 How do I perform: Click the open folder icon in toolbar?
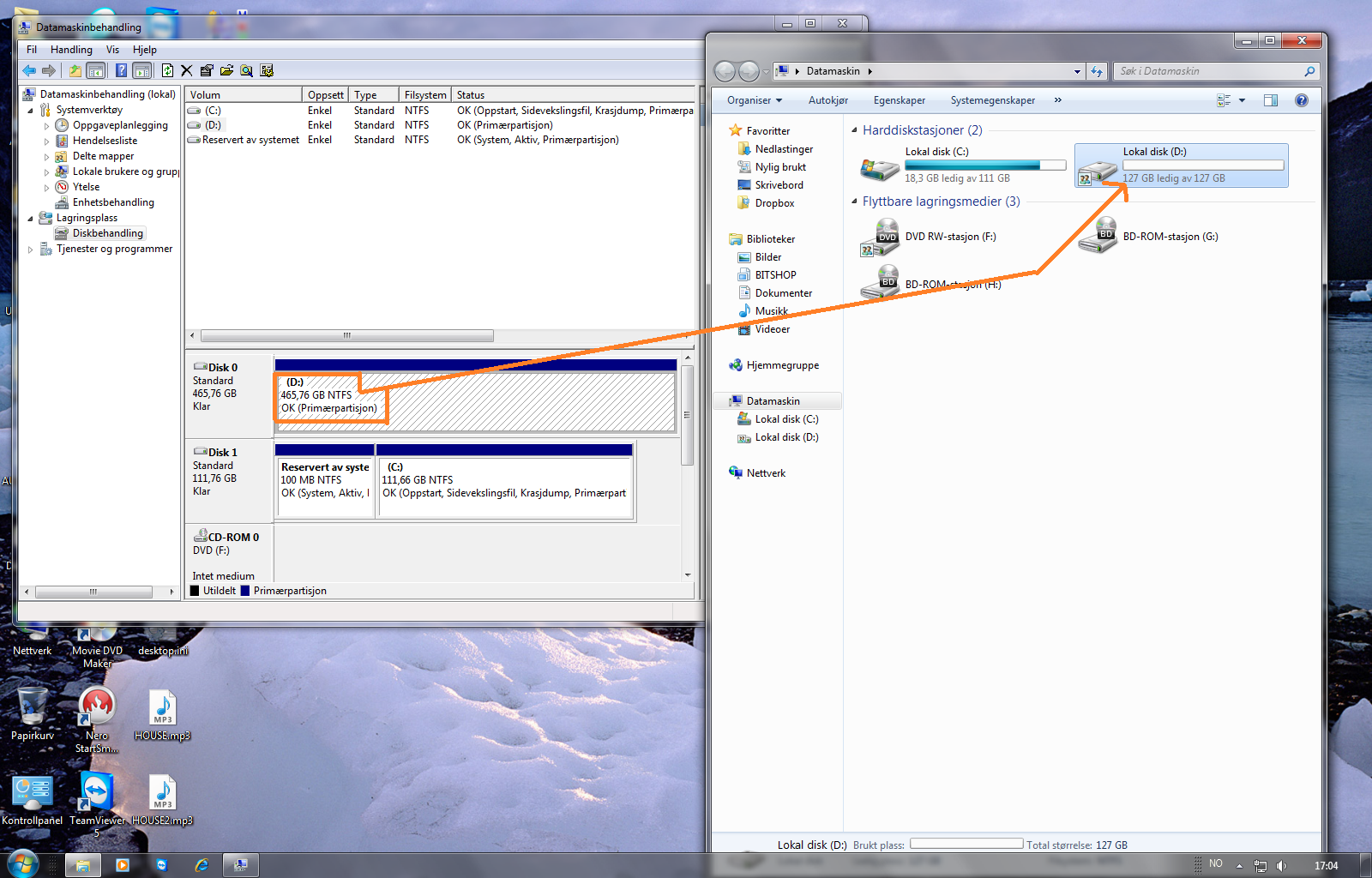(226, 70)
